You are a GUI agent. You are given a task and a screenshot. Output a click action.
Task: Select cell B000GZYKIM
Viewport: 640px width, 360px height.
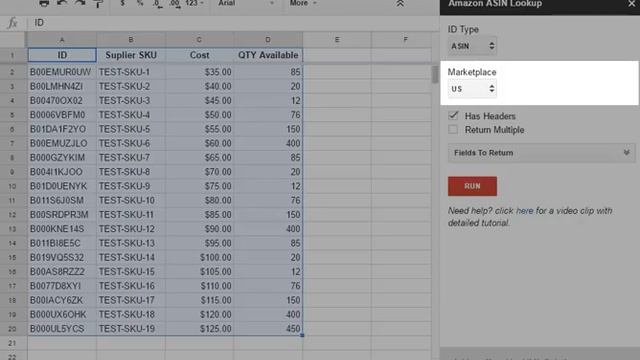tap(62, 158)
